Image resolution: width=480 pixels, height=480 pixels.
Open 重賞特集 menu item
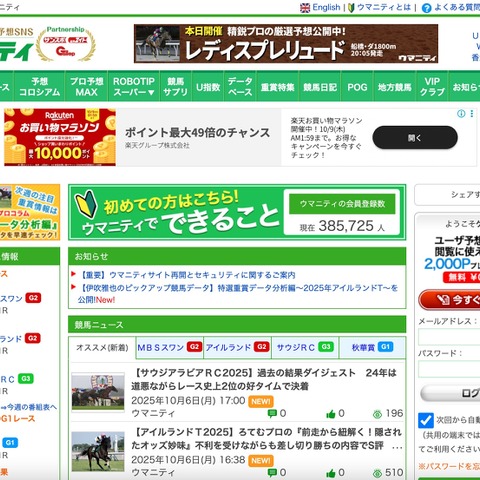[278, 87]
